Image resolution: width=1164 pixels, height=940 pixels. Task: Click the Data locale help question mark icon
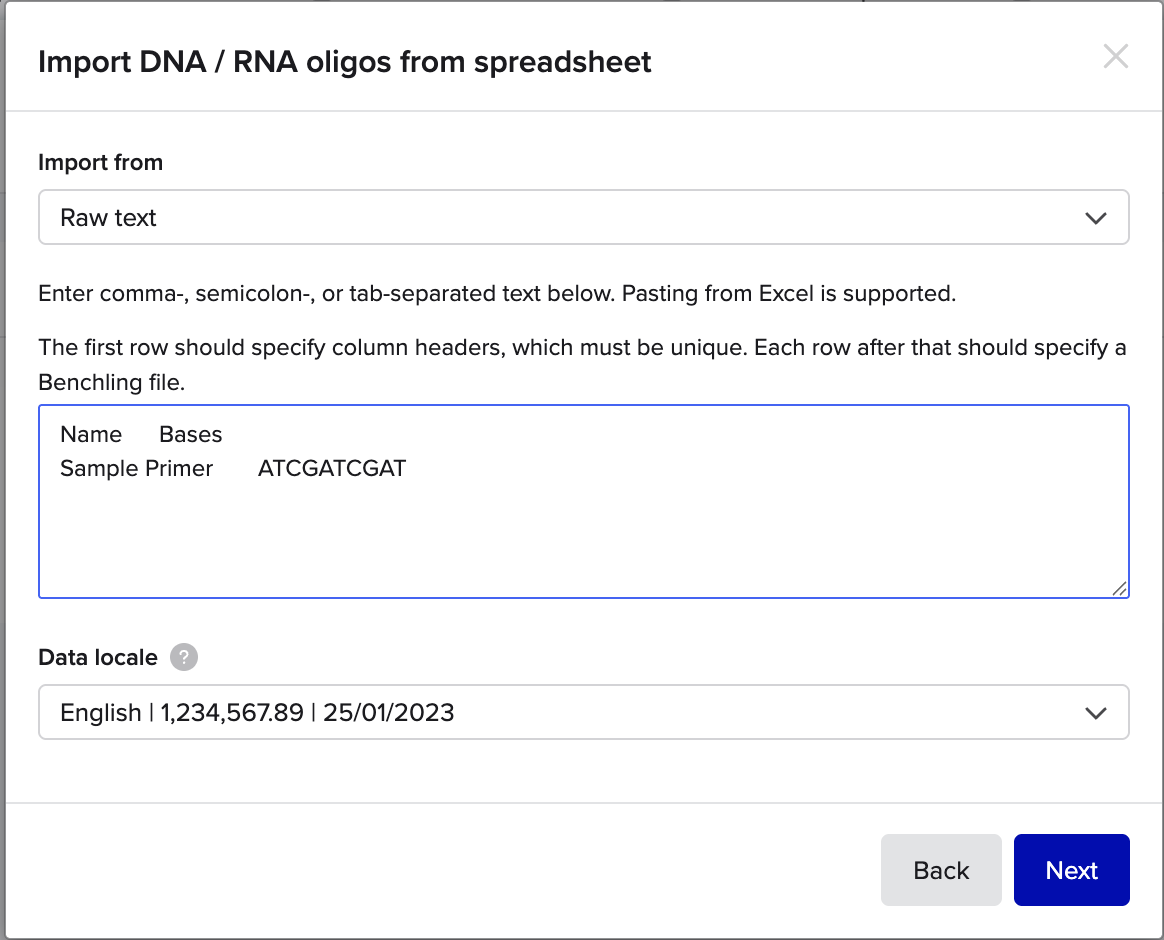pyautogui.click(x=184, y=657)
